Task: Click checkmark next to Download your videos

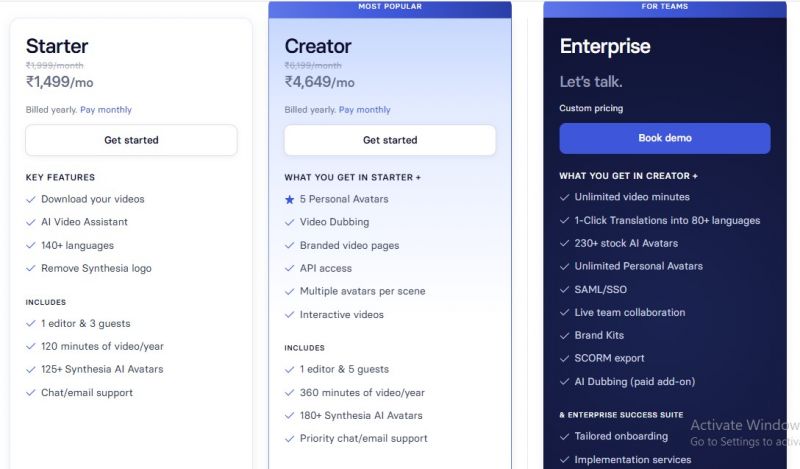Action: 31,200
